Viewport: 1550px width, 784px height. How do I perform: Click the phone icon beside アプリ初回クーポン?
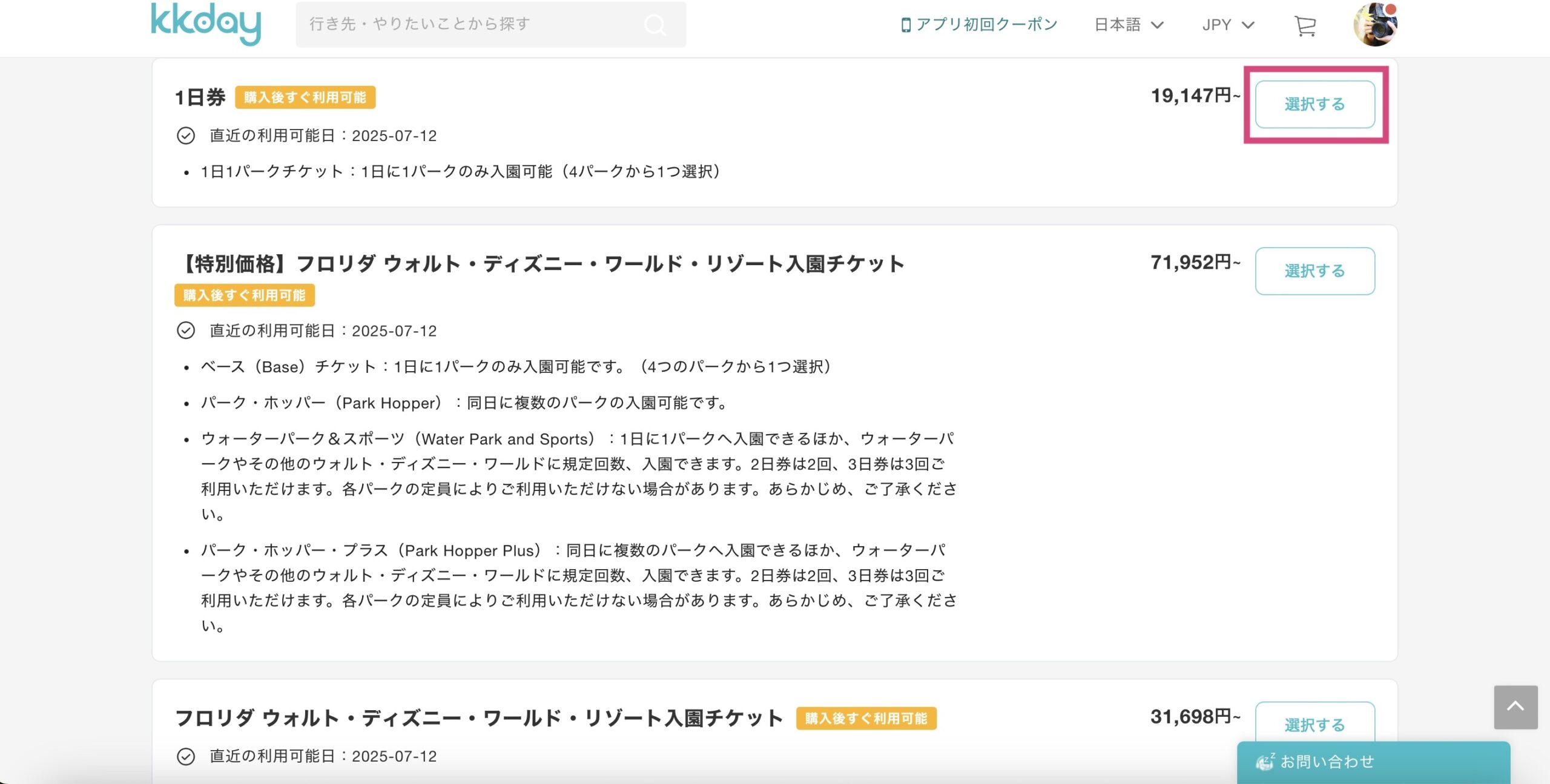pyautogui.click(x=906, y=25)
